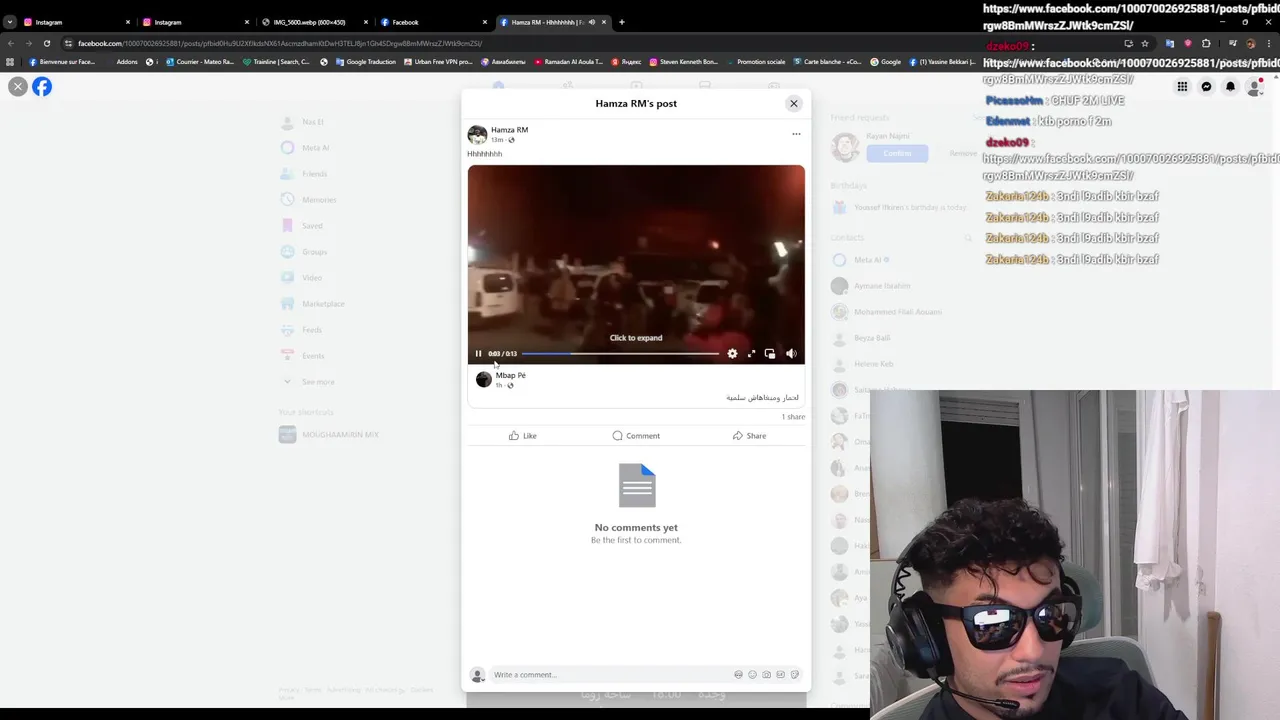Open a new browser tab
Image resolution: width=1280 pixels, height=720 pixels.
[621, 22]
